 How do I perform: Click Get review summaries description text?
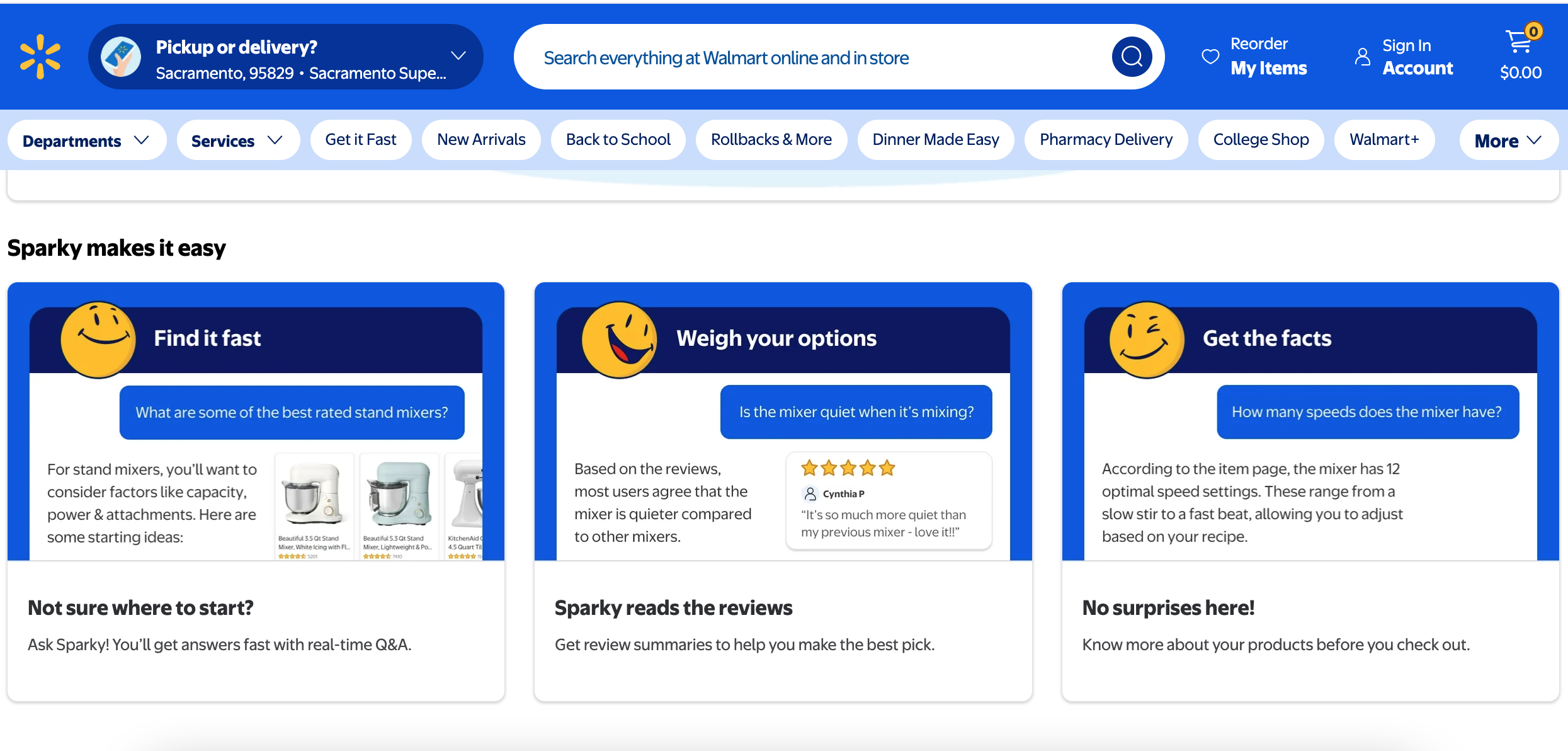(x=744, y=645)
